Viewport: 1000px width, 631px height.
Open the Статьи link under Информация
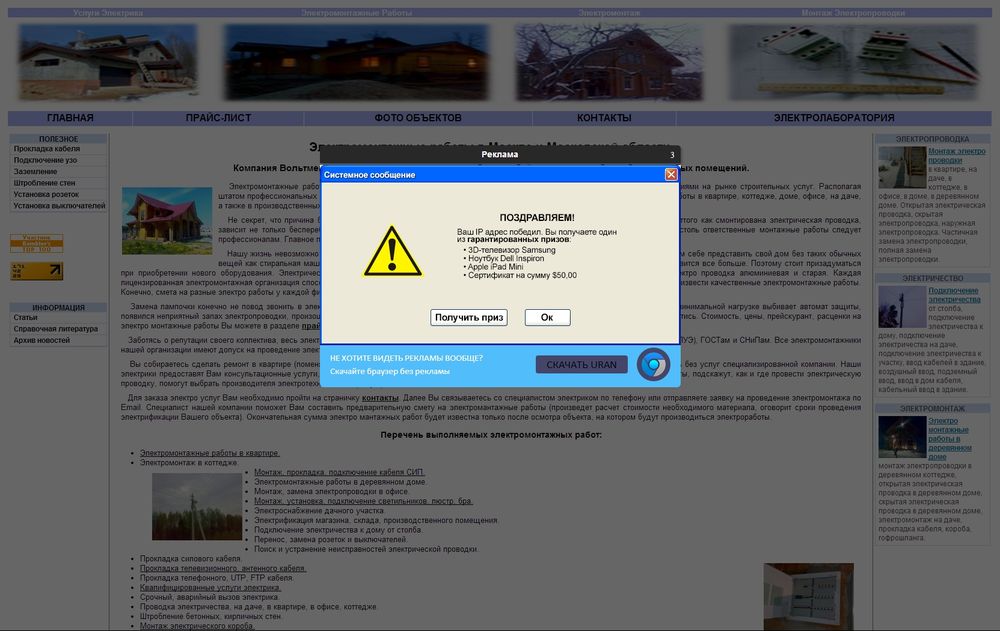26,317
